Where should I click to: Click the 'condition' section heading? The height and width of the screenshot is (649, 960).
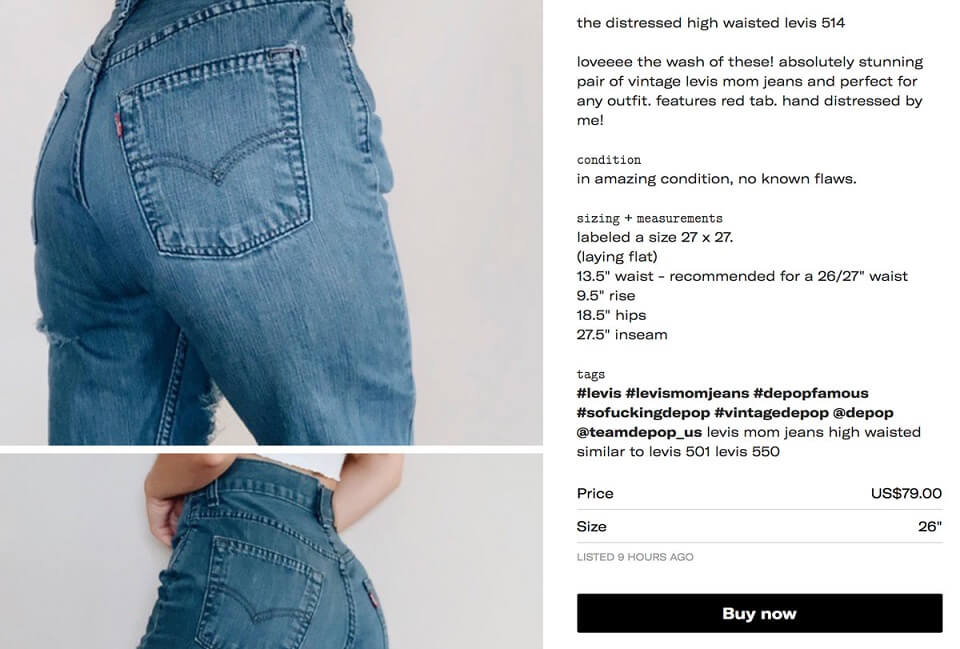pos(609,160)
